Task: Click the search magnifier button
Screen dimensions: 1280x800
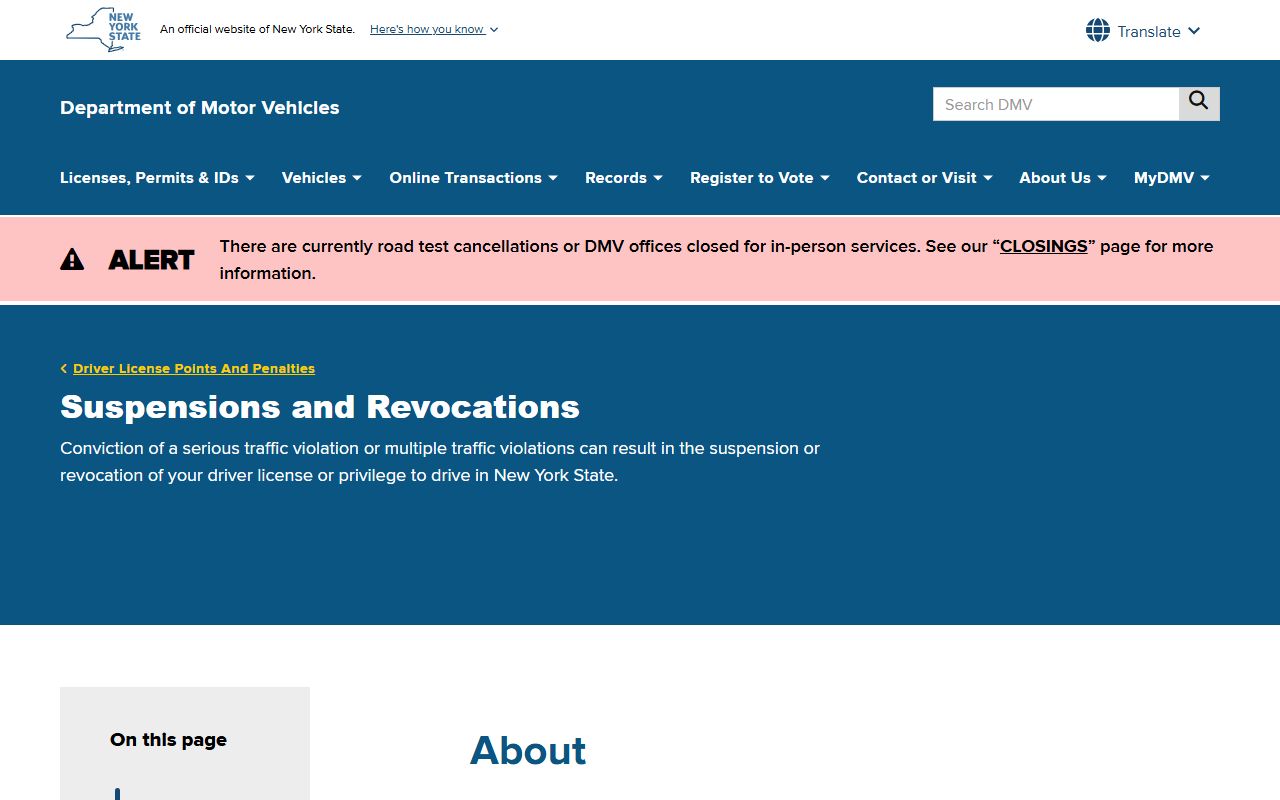Action: pos(1199,104)
